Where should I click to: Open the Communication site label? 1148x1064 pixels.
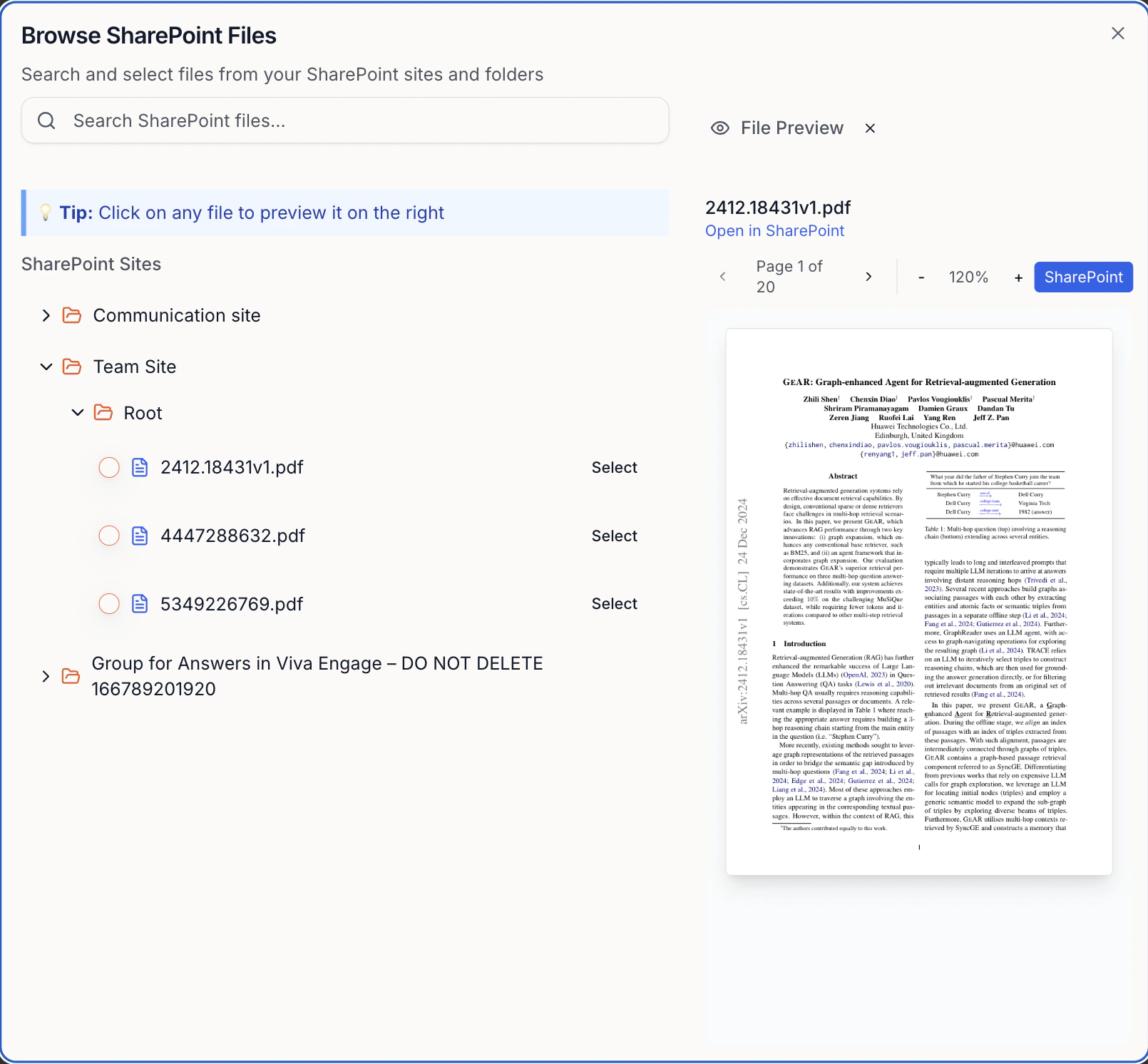pyautogui.click(x=177, y=315)
